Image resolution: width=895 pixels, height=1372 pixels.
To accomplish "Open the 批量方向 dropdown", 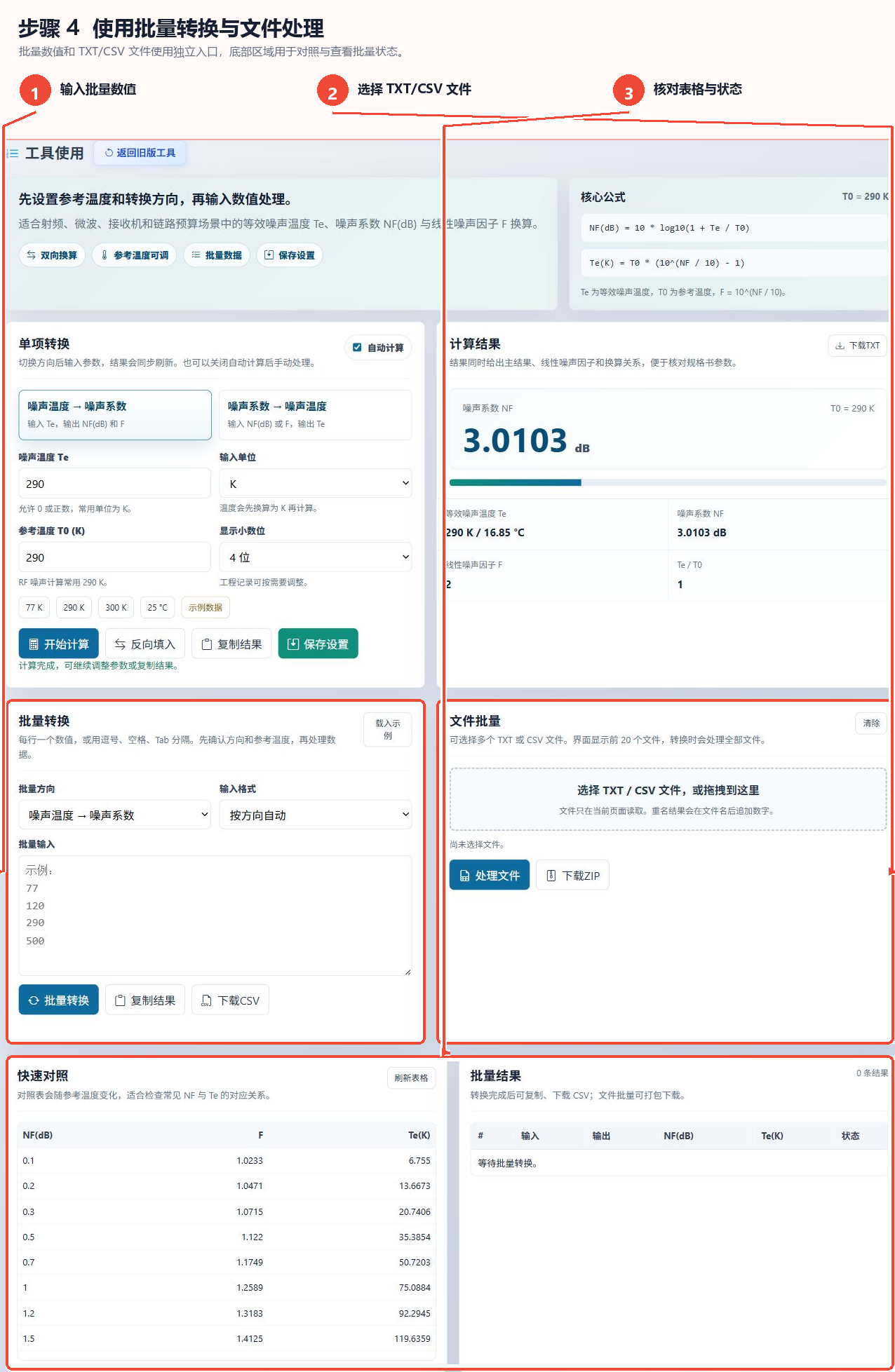I will (115, 815).
